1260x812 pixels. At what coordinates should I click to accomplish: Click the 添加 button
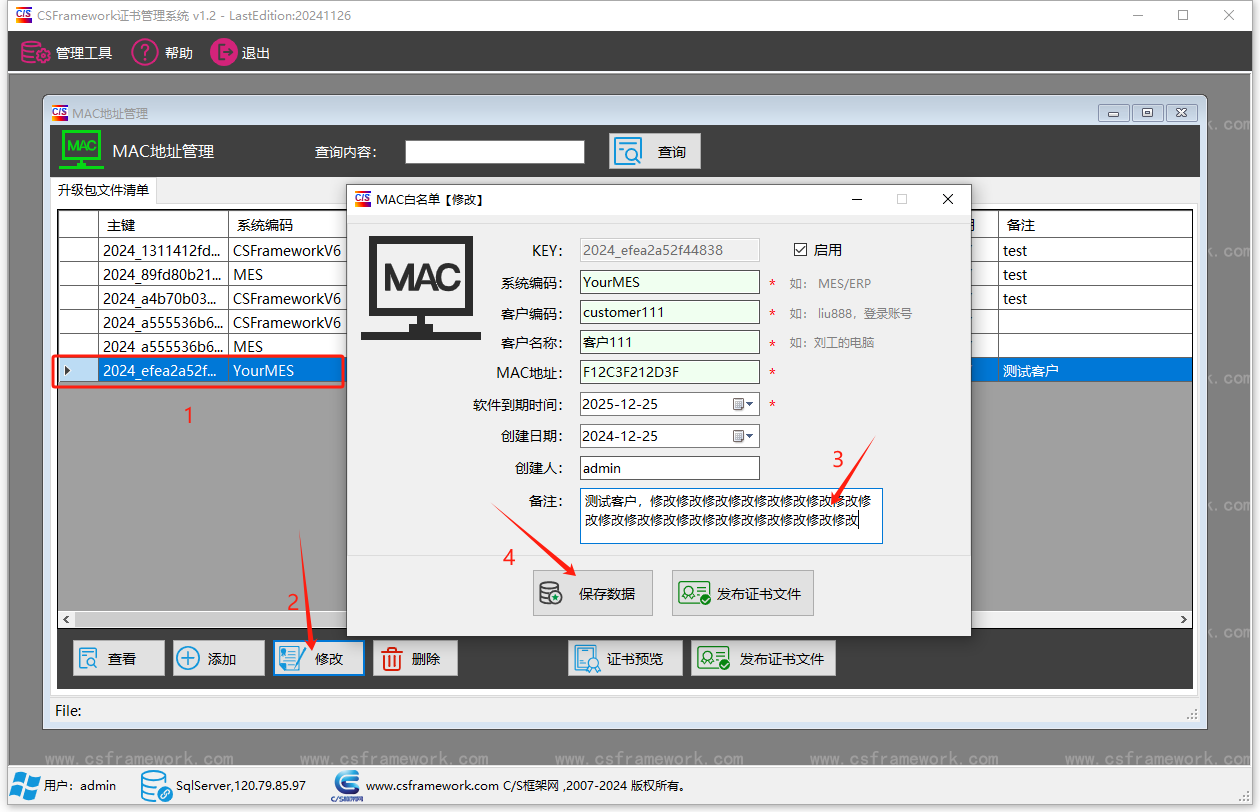[x=218, y=658]
